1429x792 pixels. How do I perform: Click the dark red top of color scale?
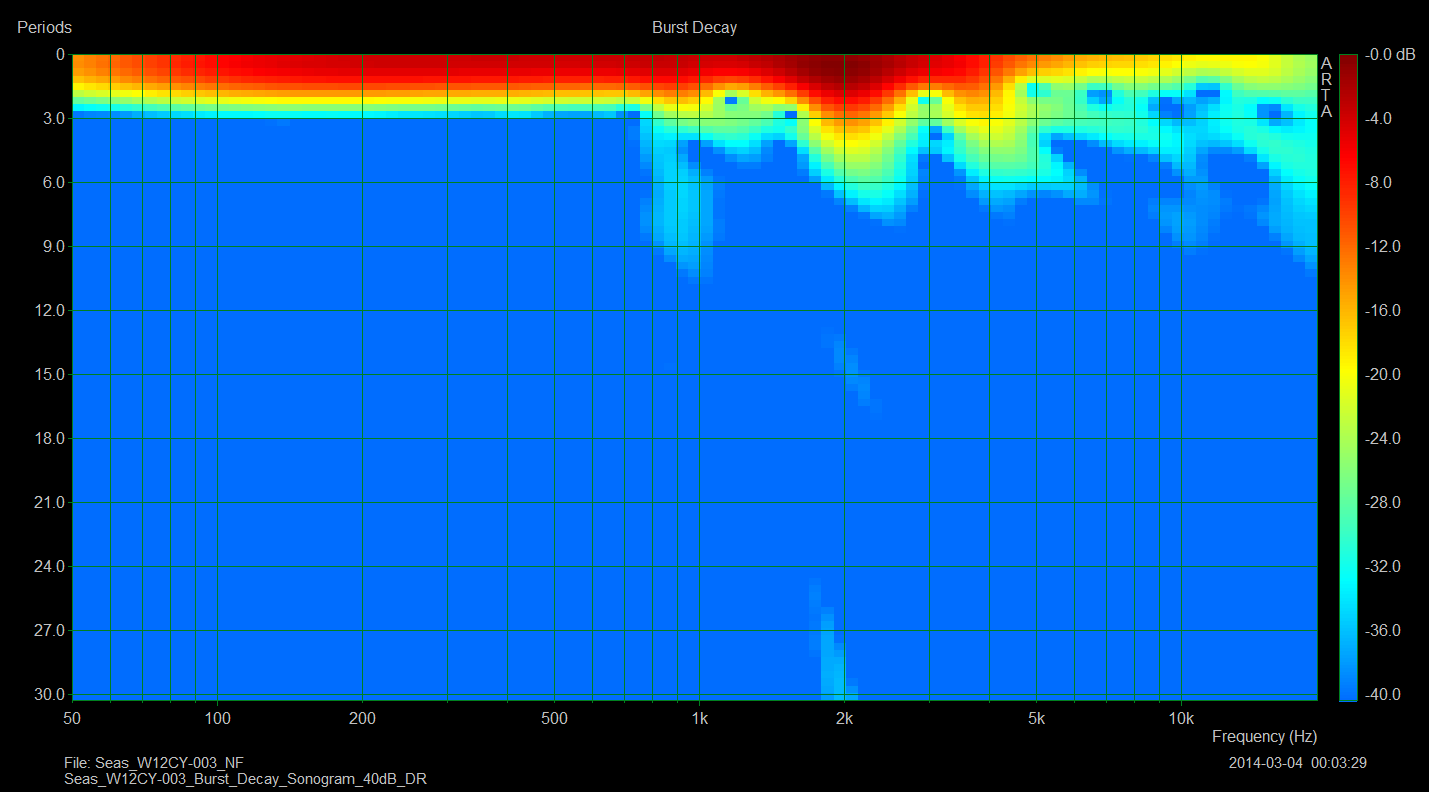[1348, 60]
